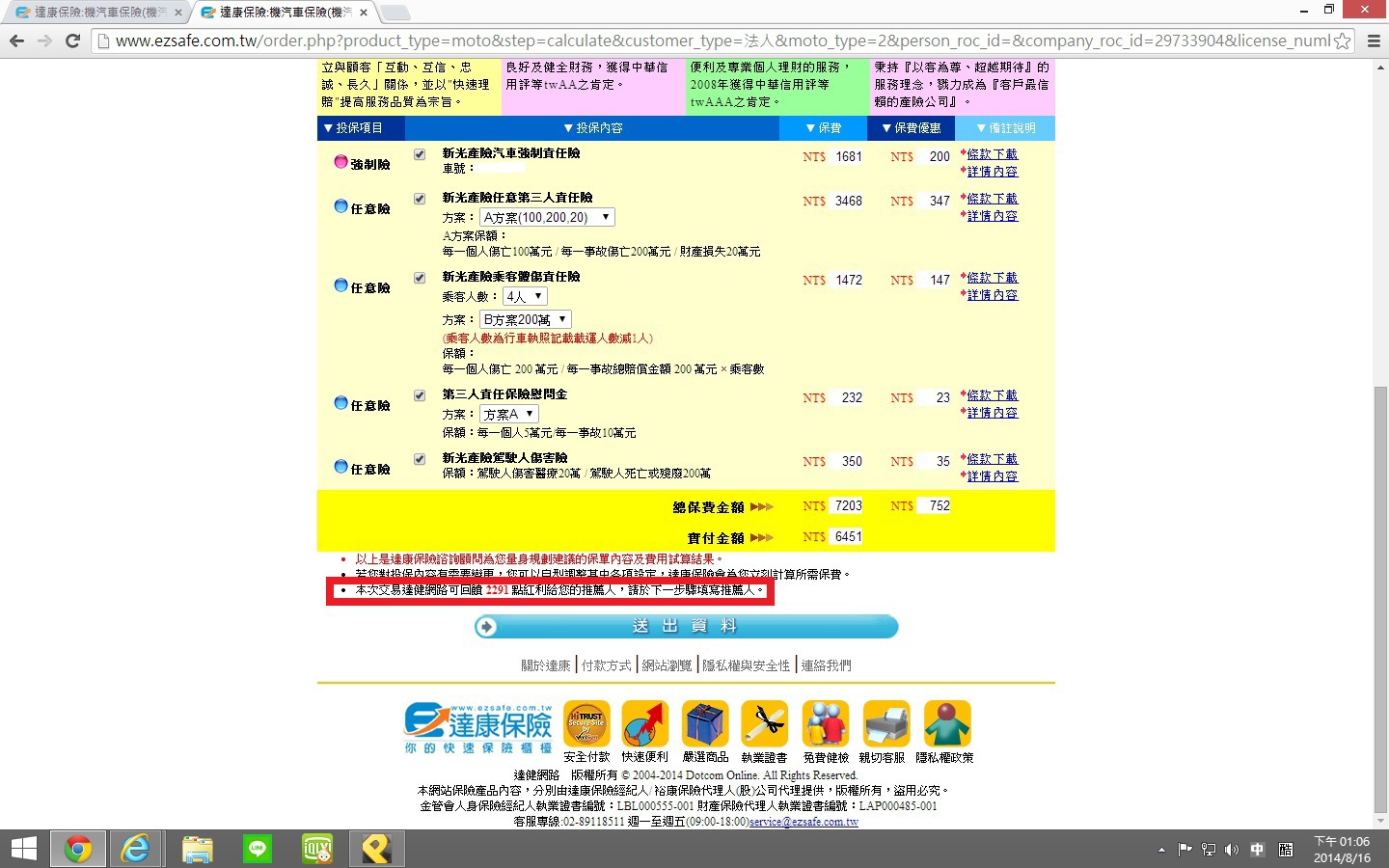Viewport: 1389px width, 868px height.
Task: Show hidden system tray icons
Action: click(x=1161, y=850)
